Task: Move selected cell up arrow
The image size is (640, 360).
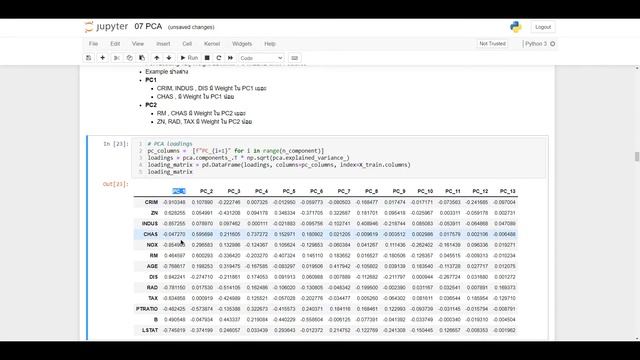Action: pos(157,58)
